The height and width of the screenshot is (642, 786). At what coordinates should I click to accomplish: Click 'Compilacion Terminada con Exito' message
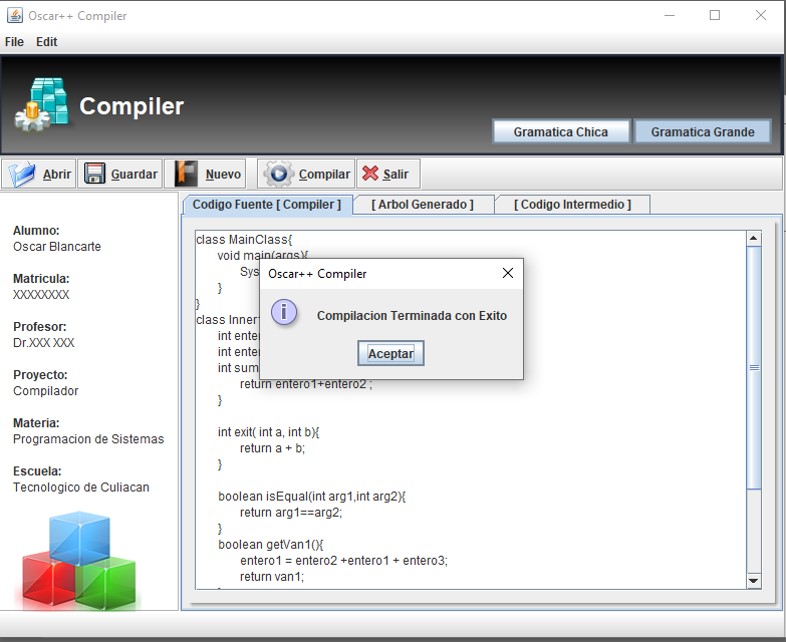[412, 316]
